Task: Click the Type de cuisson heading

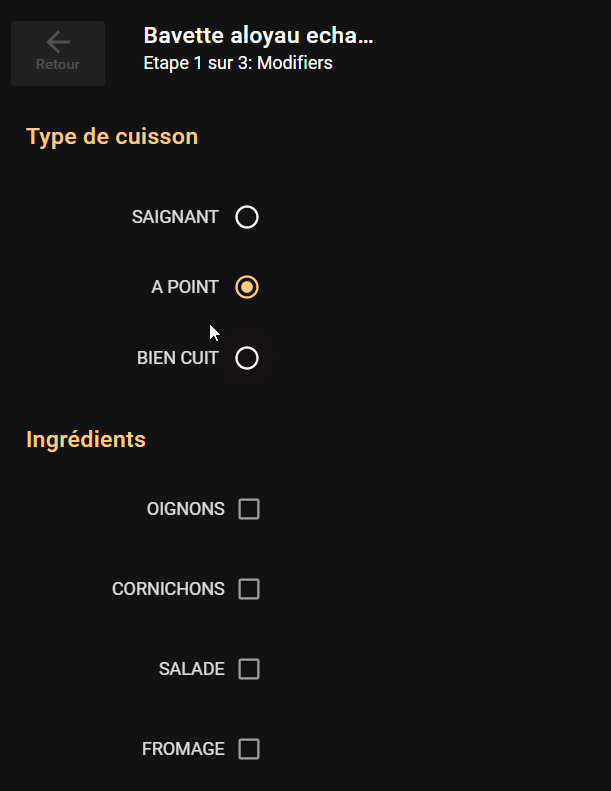Action: [112, 137]
